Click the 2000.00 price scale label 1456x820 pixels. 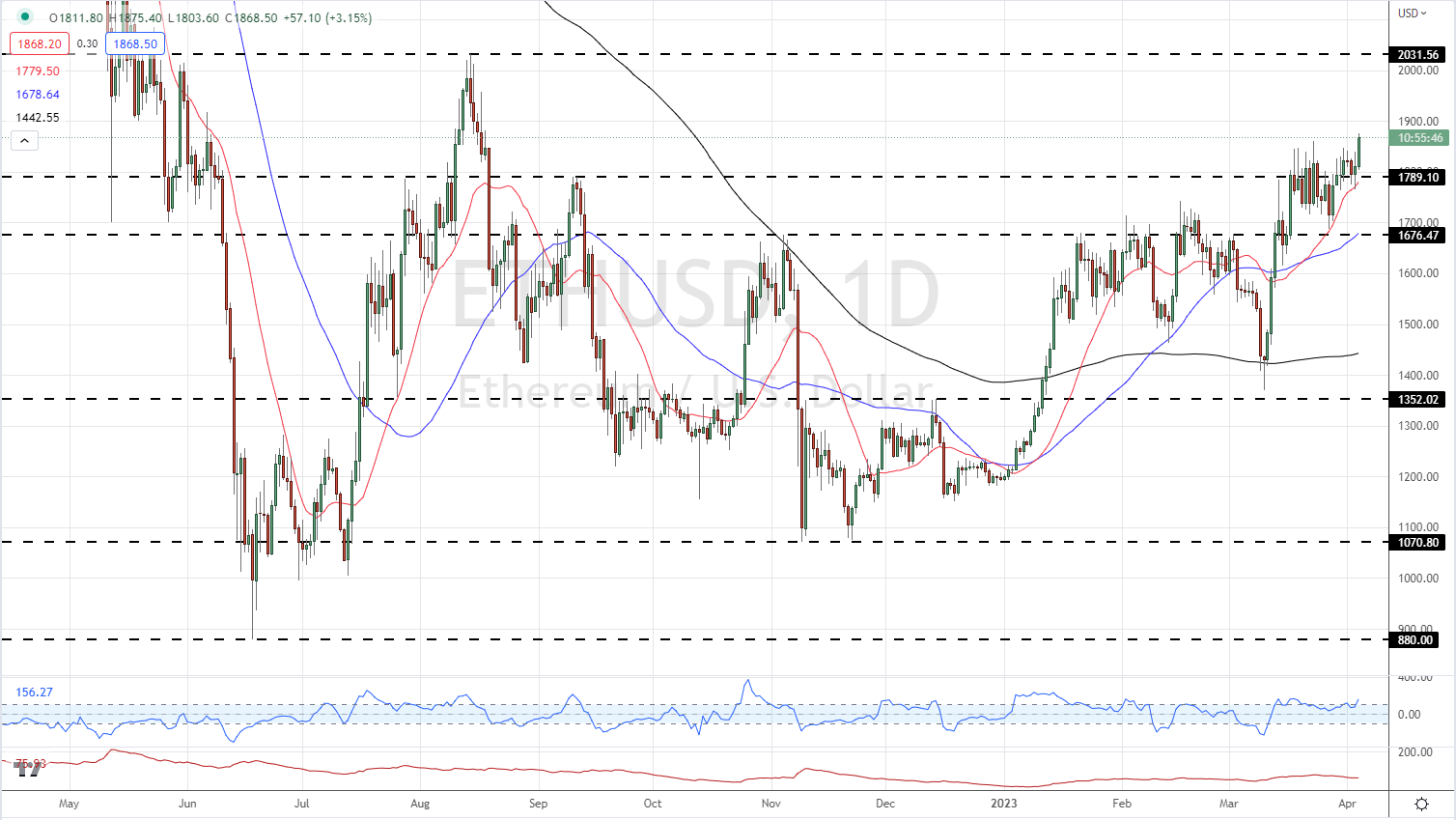click(1418, 71)
